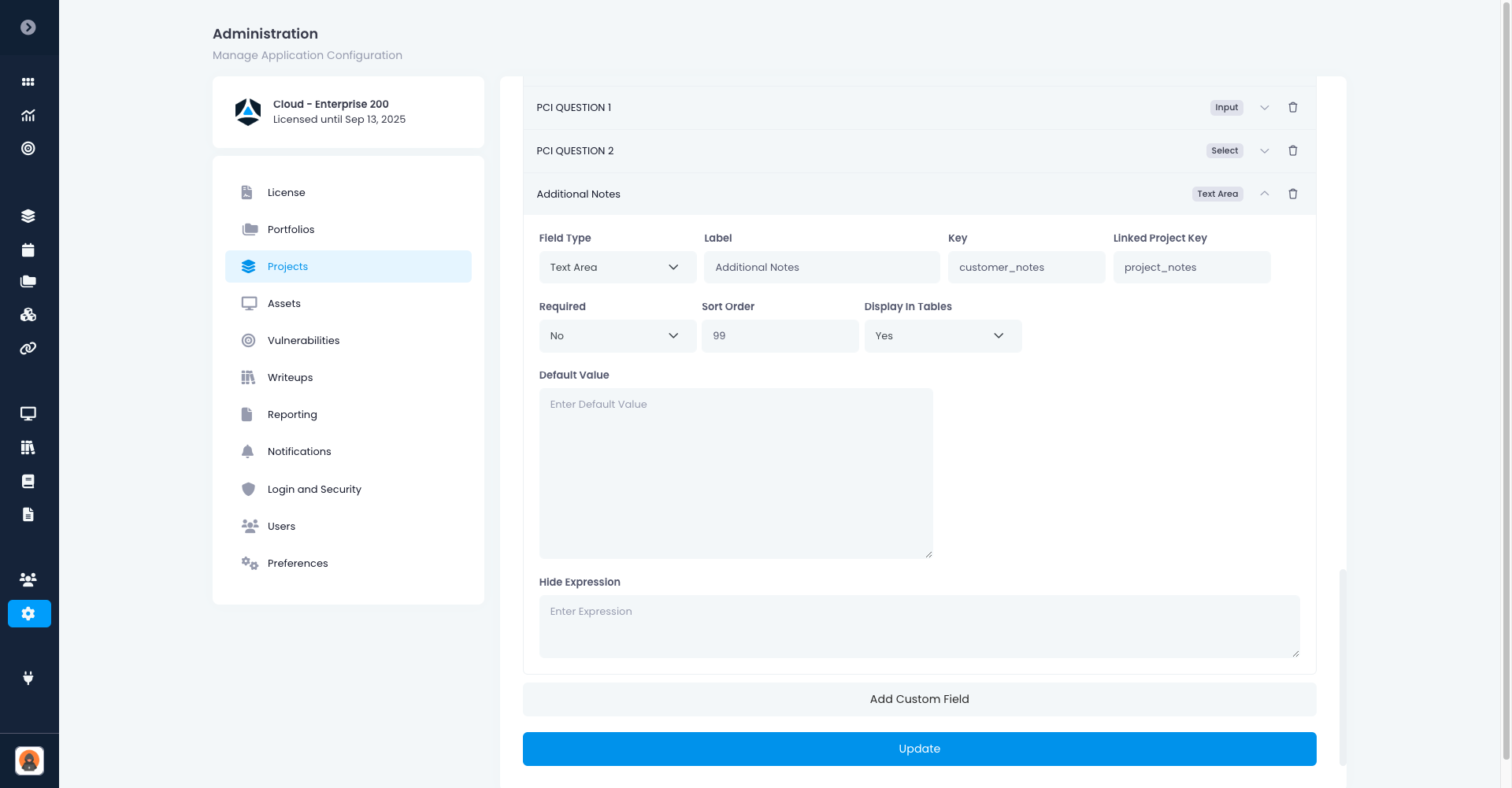
Task: Click the Add Custom Field button
Action: tap(919, 700)
